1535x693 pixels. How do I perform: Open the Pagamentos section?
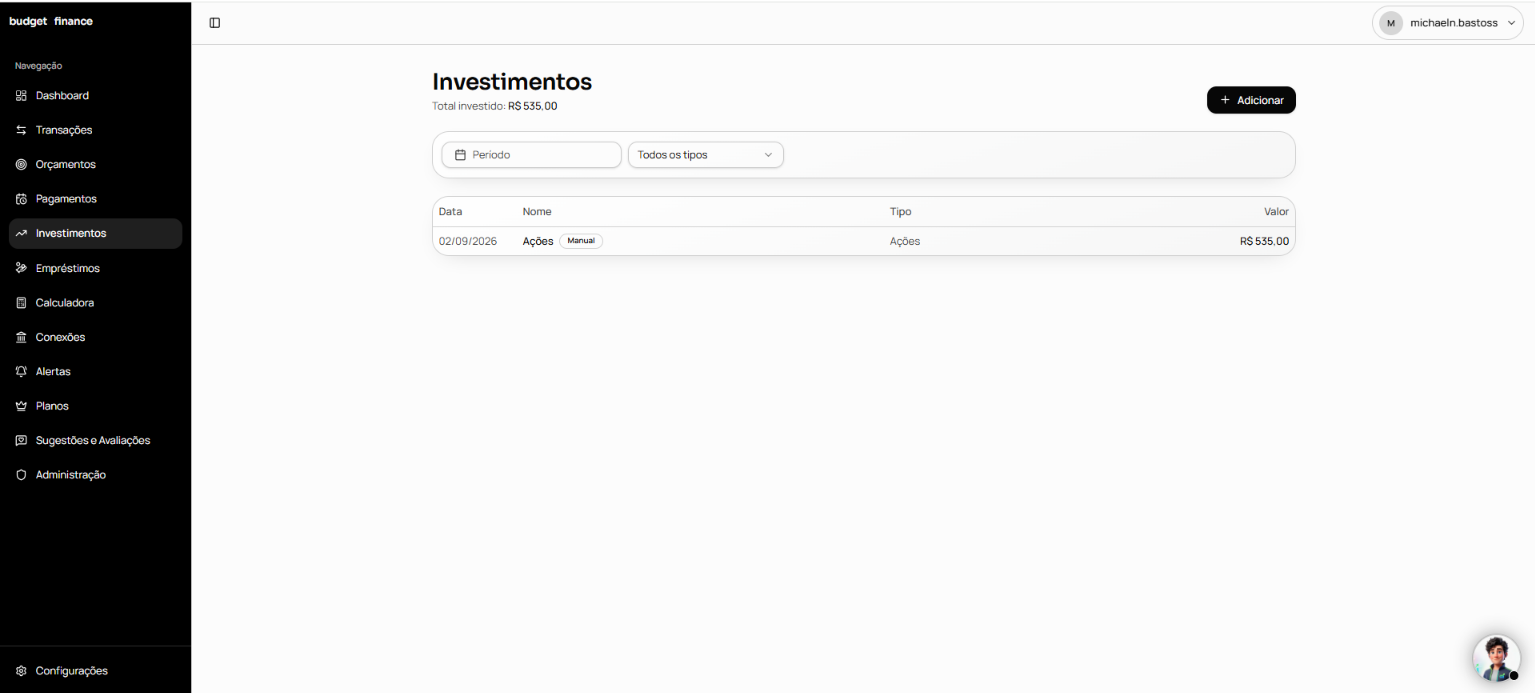pos(96,199)
